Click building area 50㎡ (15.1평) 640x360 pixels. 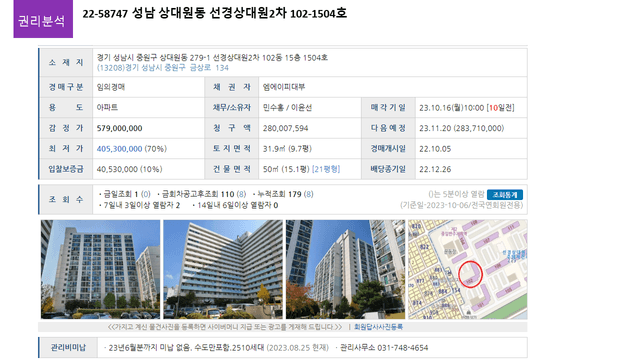click(x=286, y=169)
